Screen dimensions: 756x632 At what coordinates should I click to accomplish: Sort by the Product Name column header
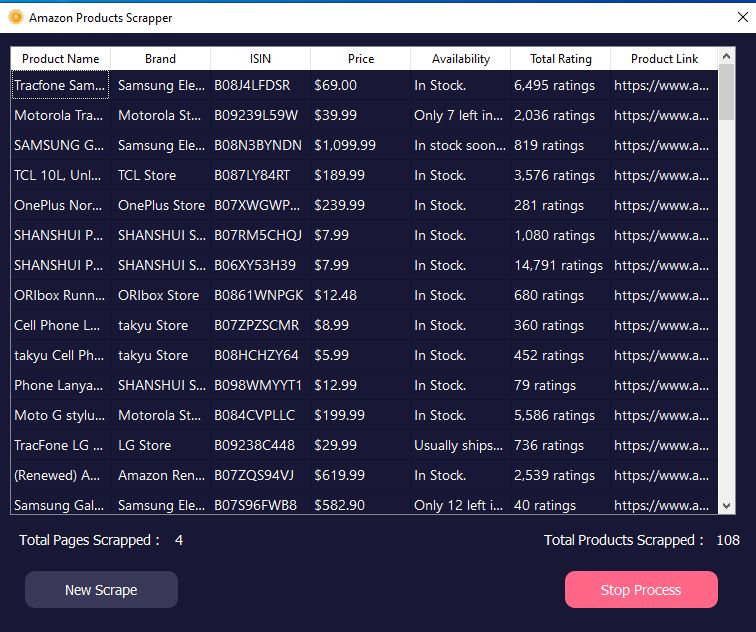click(61, 59)
